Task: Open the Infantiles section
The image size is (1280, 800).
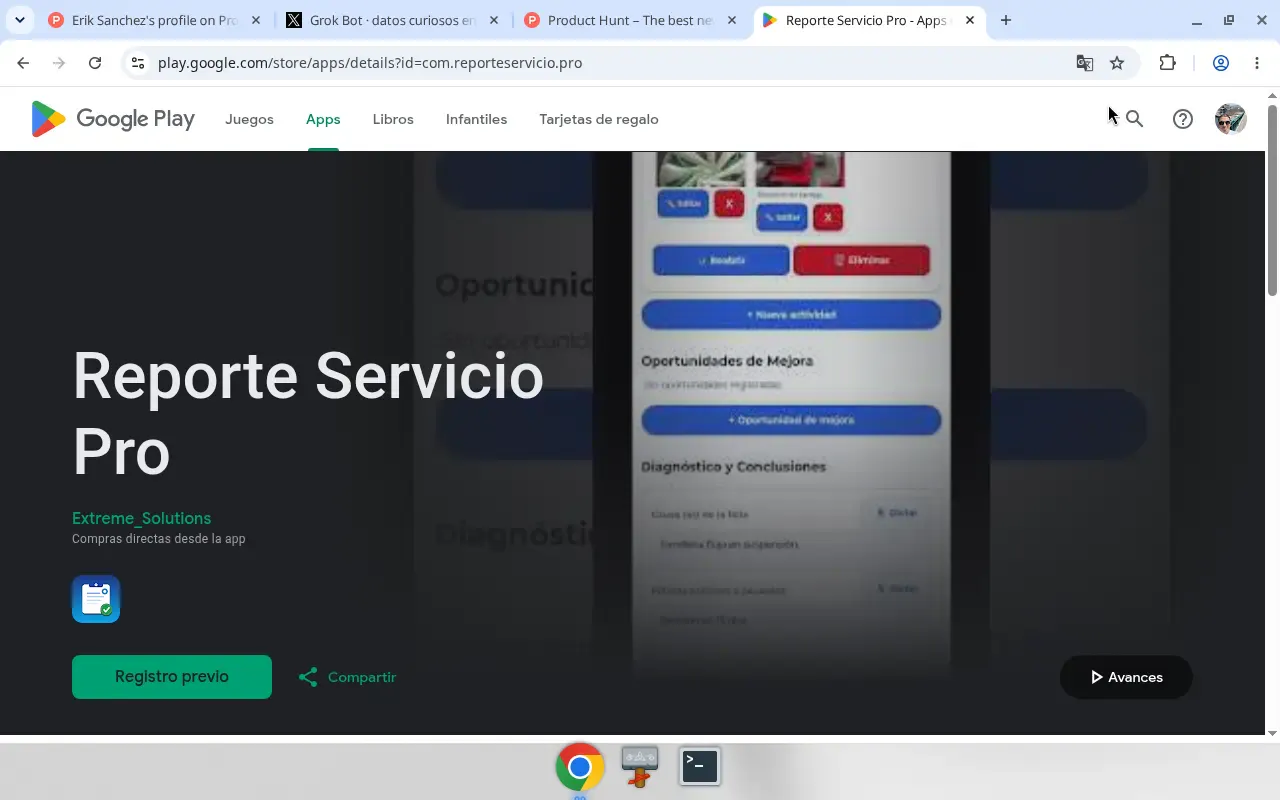Action: (476, 119)
